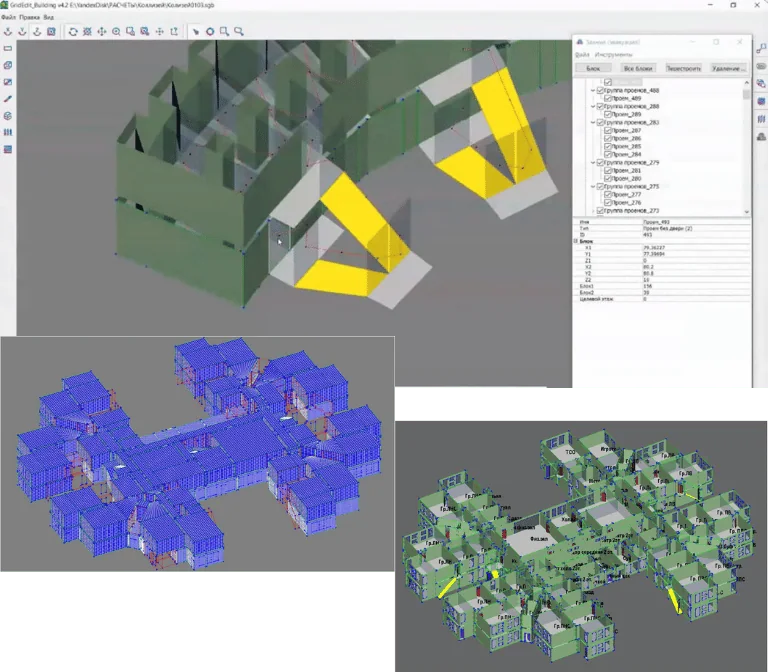Click the magnifier-with-rectangle zoom icon
This screenshot has height=672, width=768.
click(224, 31)
